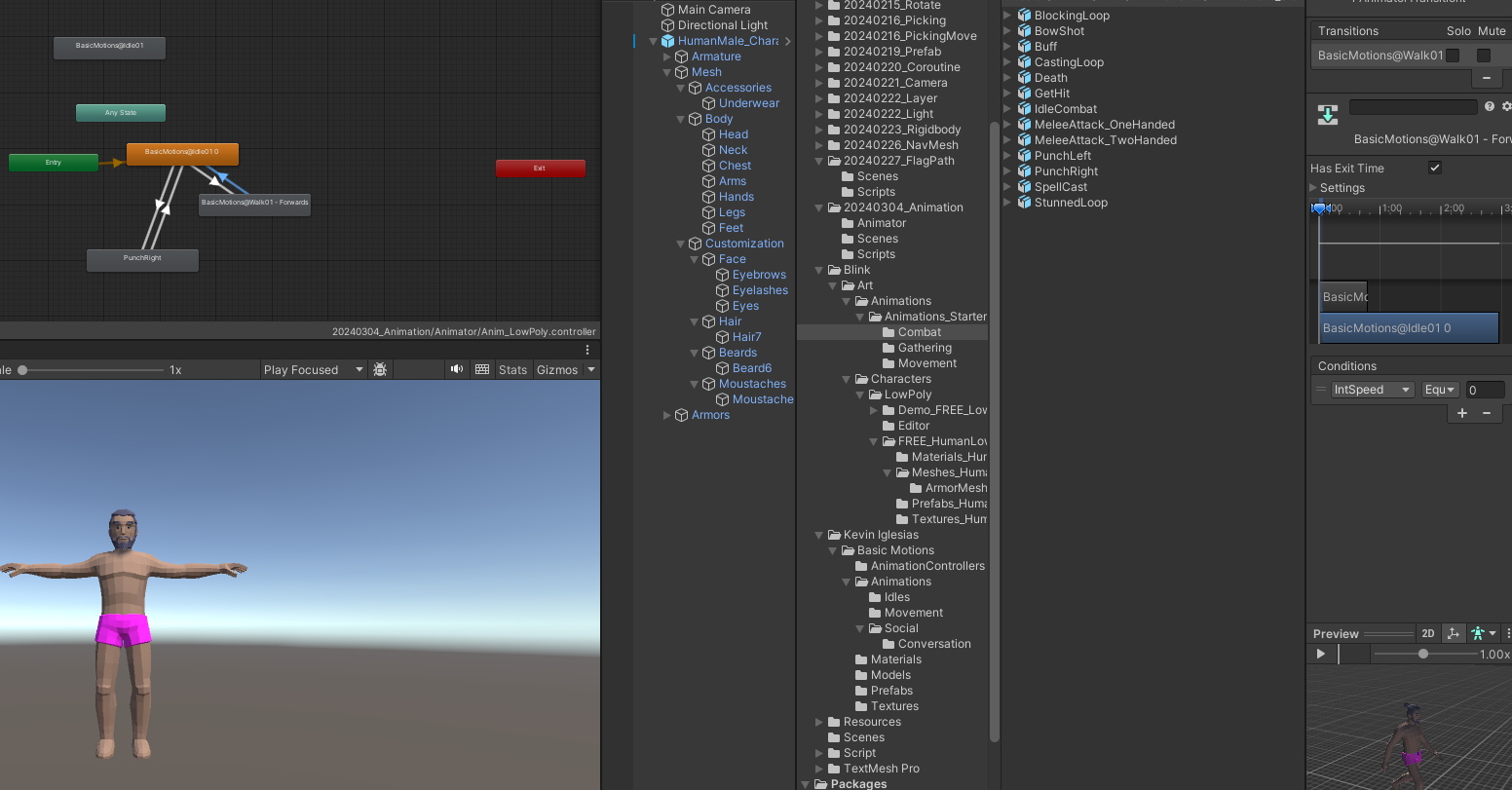Select the LowPoly characters folder
Image resolution: width=1512 pixels, height=790 pixels.
coord(907,395)
